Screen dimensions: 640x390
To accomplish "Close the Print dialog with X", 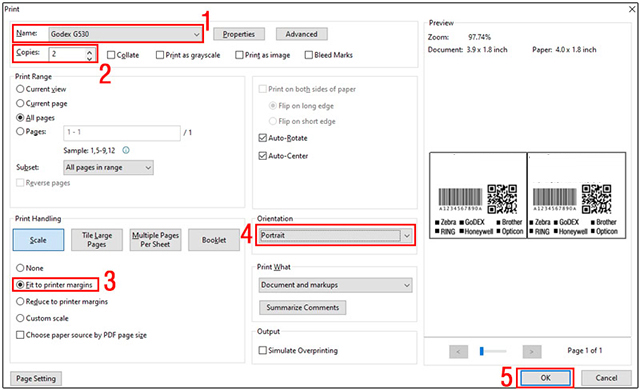I will [x=632, y=9].
